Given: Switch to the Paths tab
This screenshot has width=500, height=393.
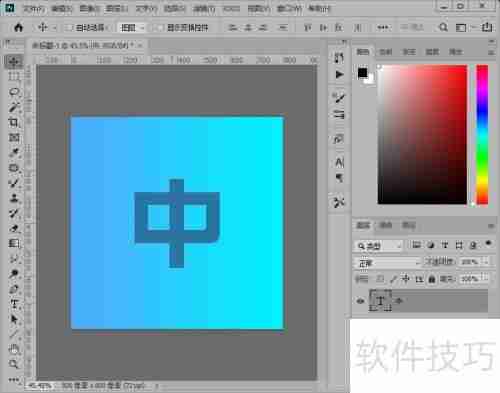Looking at the screenshot, I should 409,225.
